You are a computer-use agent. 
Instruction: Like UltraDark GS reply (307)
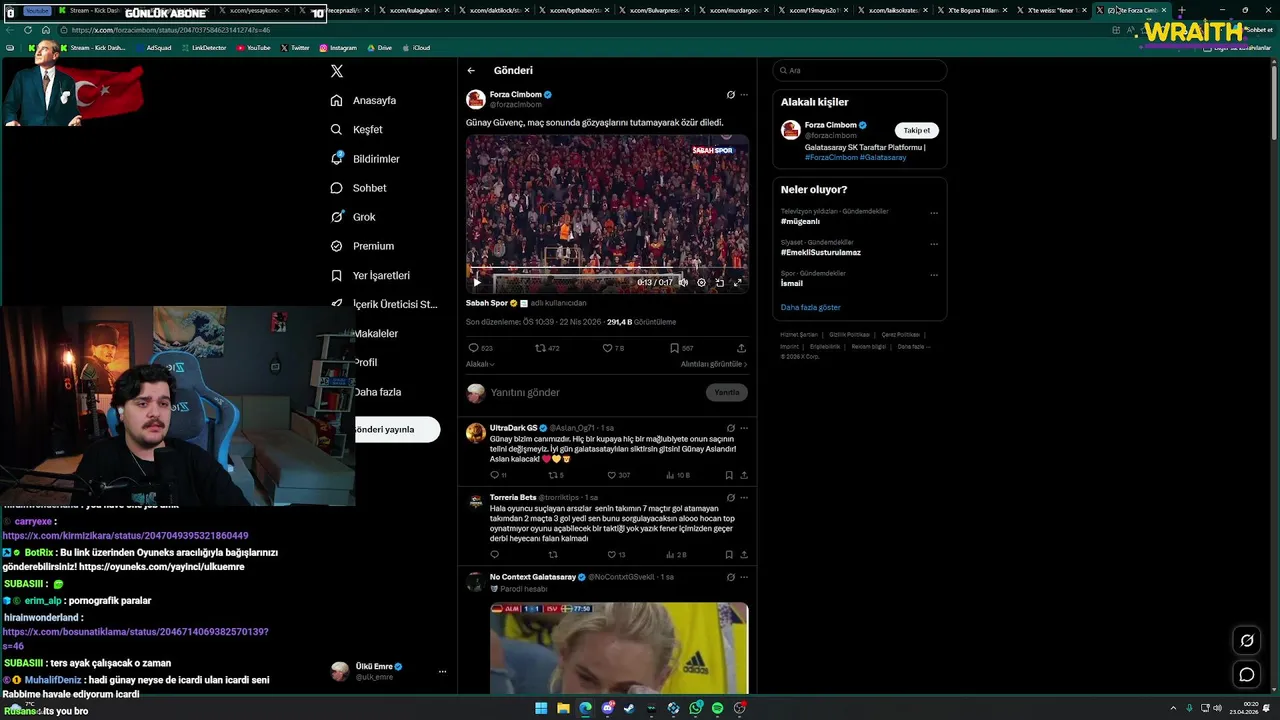pos(617,475)
